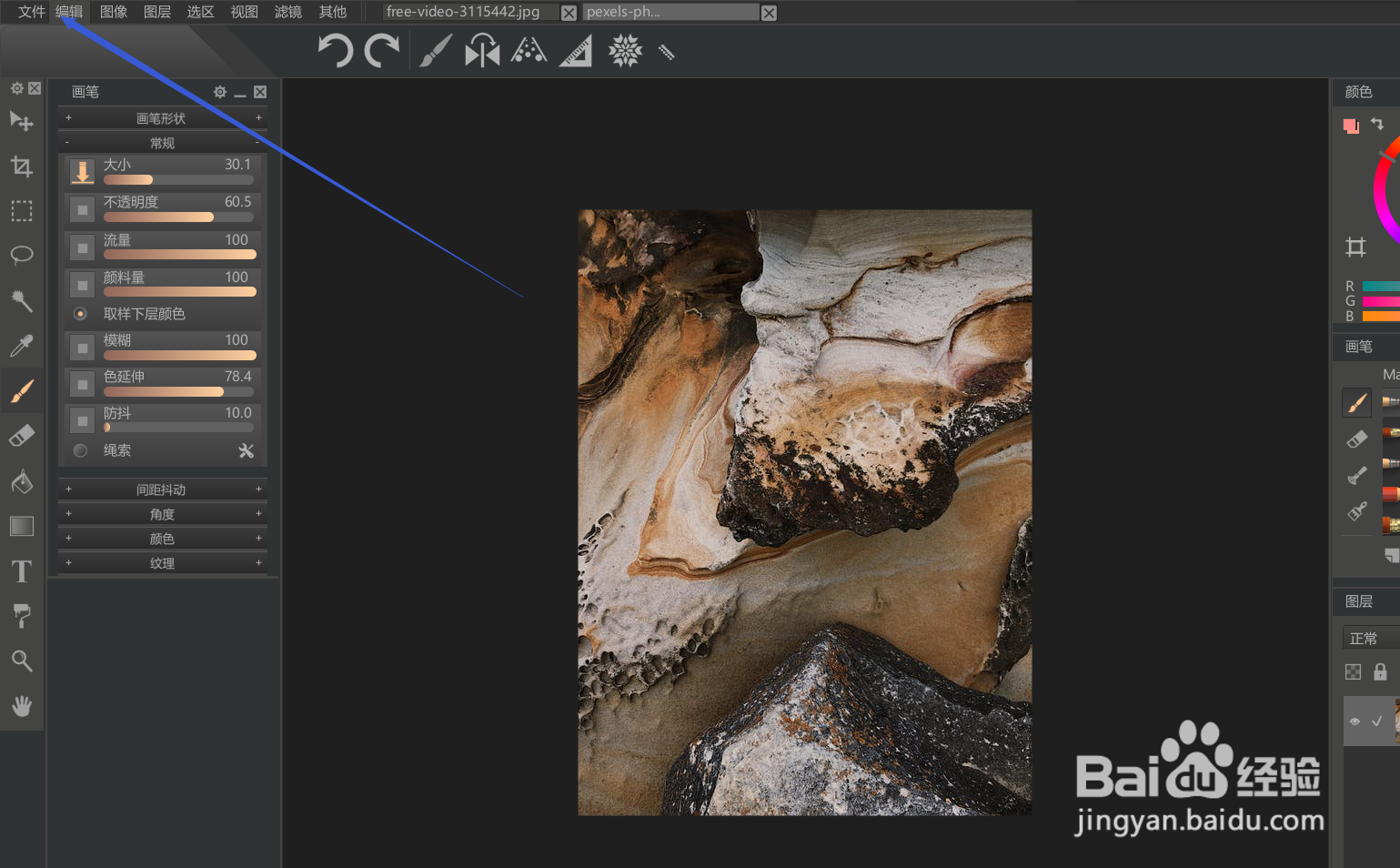Select brush category in right 画笔 panel
This screenshot has width=1400, height=868.
point(1356,402)
